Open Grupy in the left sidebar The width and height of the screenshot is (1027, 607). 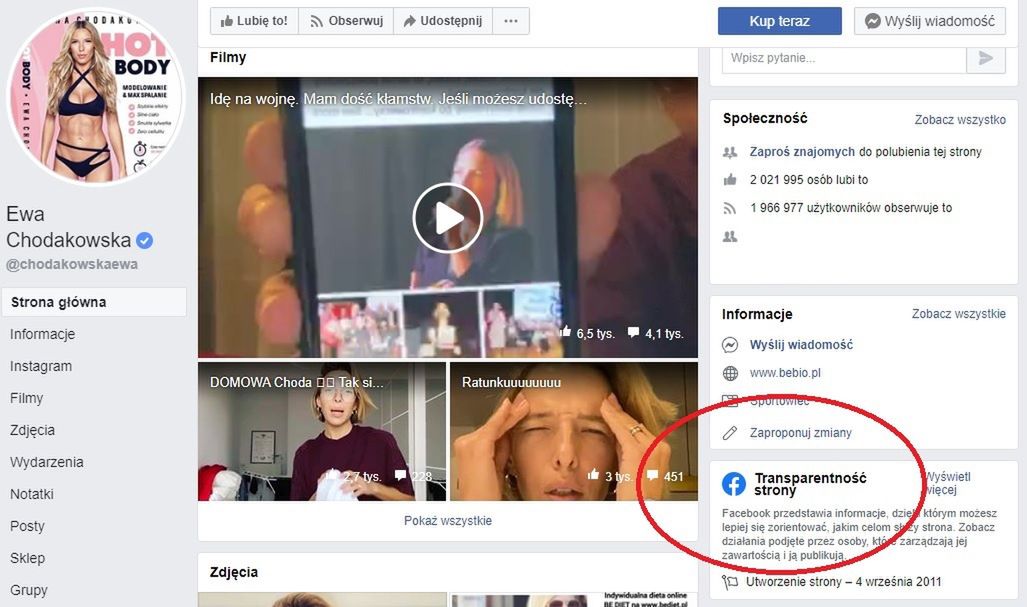point(28,590)
